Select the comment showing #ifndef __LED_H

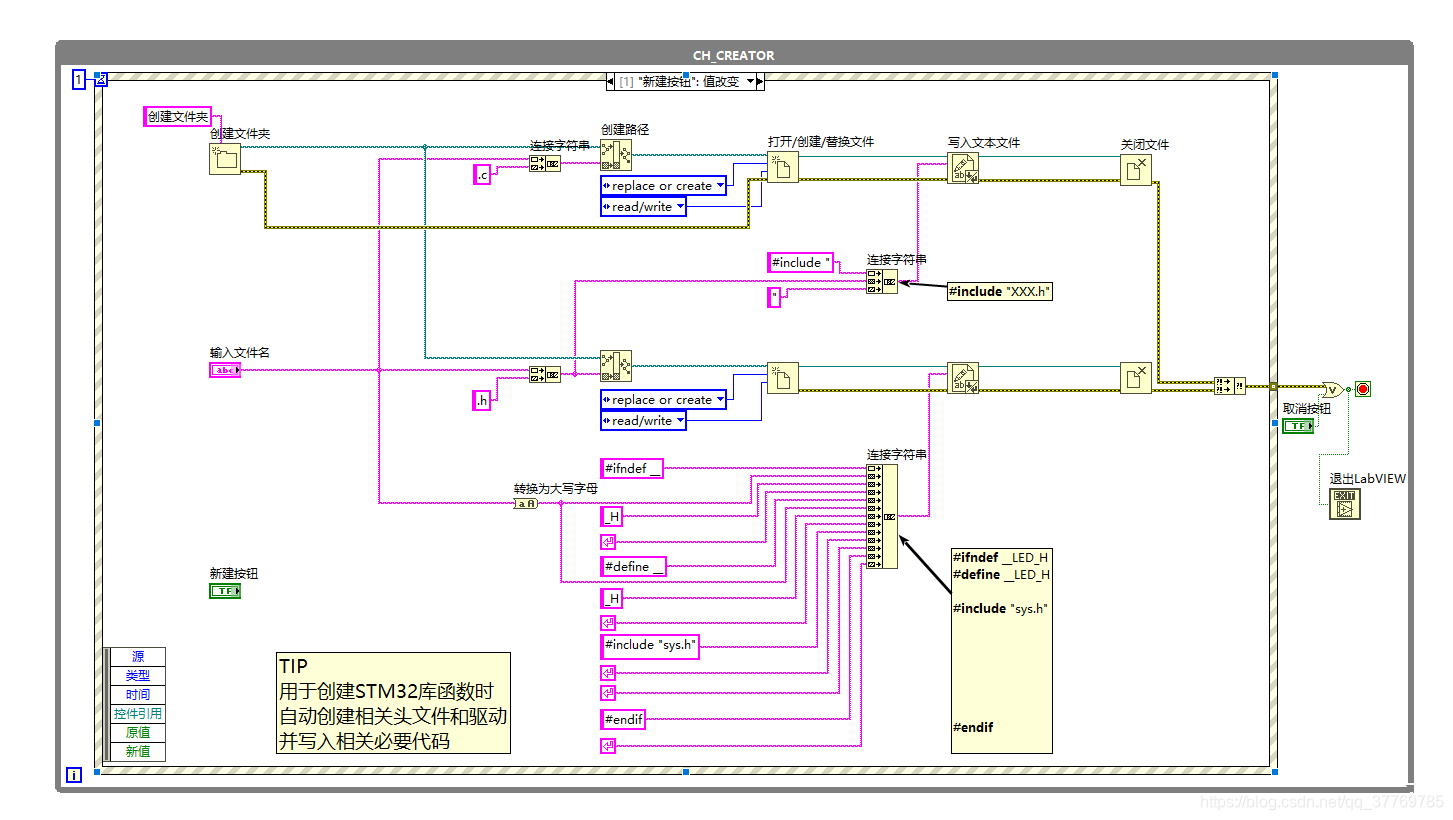pos(1001,650)
